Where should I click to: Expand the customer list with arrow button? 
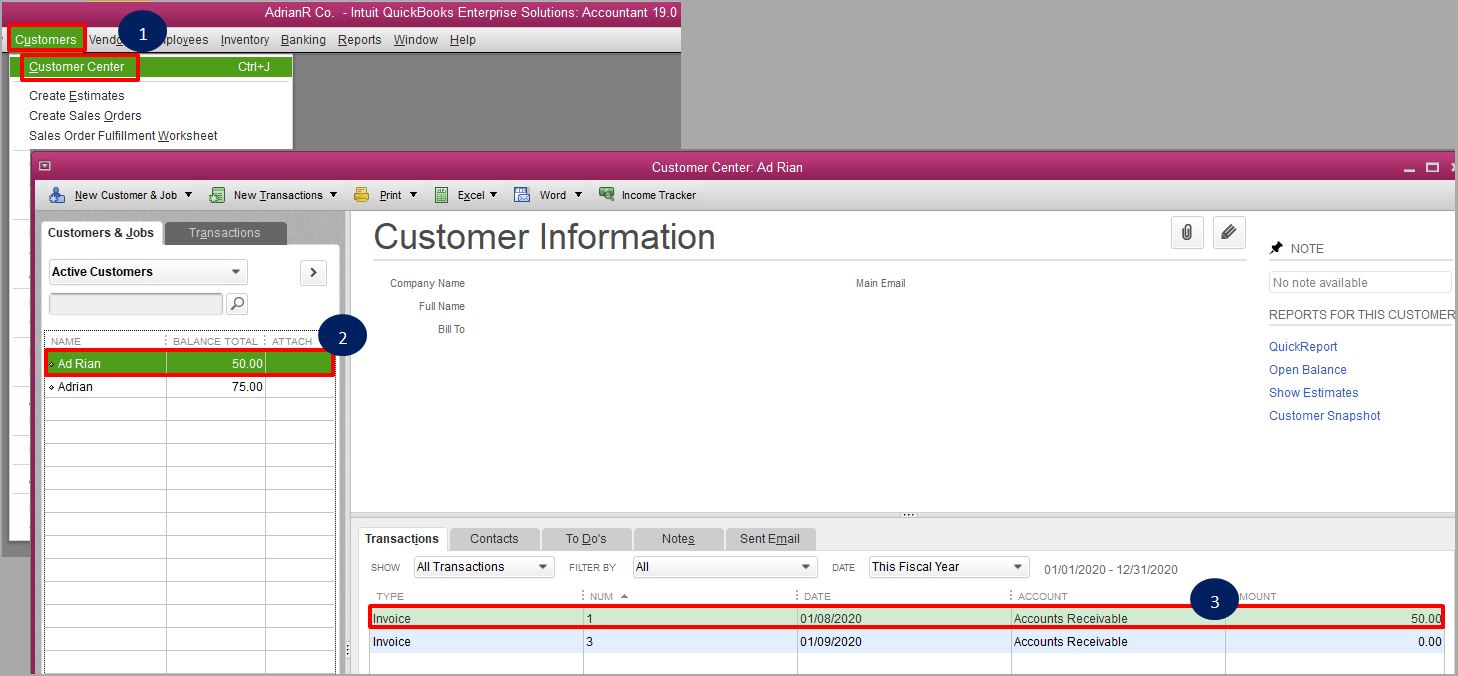[313, 272]
